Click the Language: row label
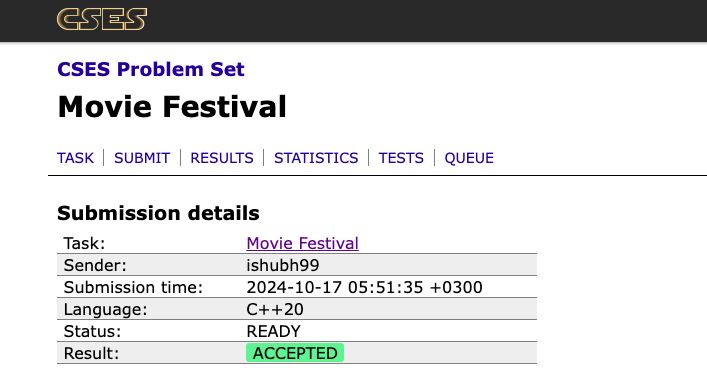707x378 pixels. 106,309
